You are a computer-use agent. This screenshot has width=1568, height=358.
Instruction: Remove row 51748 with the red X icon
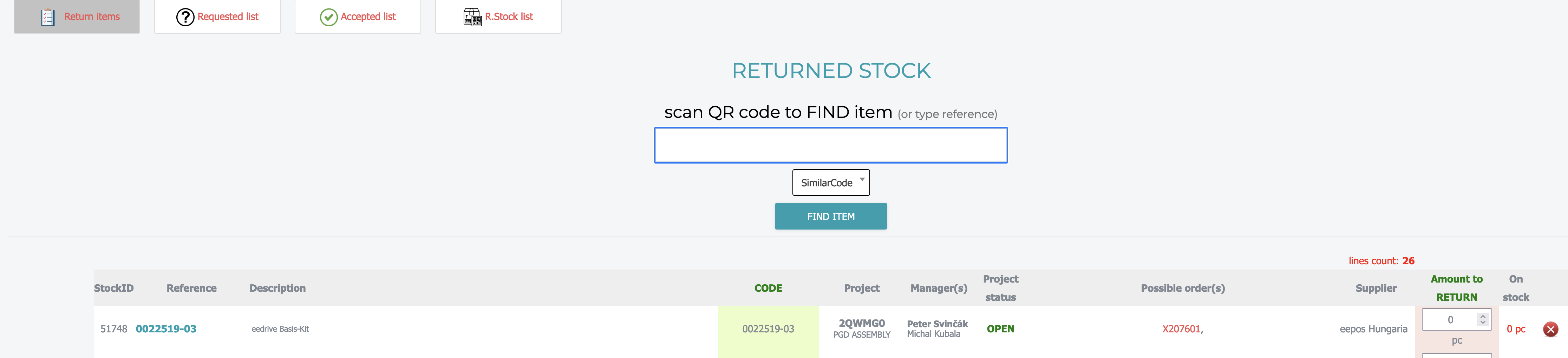point(1550,329)
